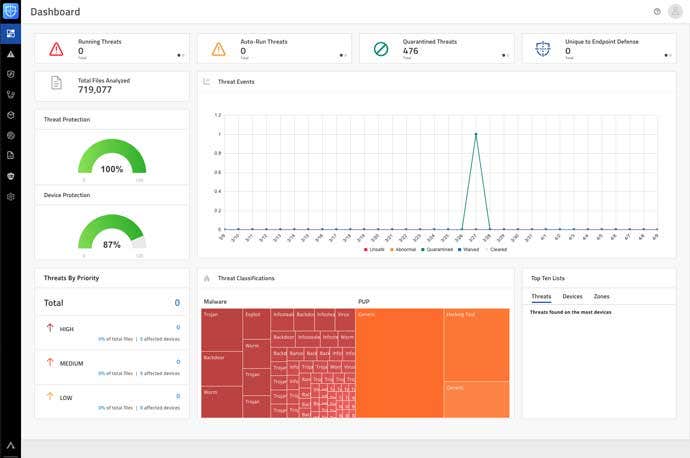Screen dimensions: 690x458
Task: Click the HIGH priority threats count link
Action: [178, 327]
